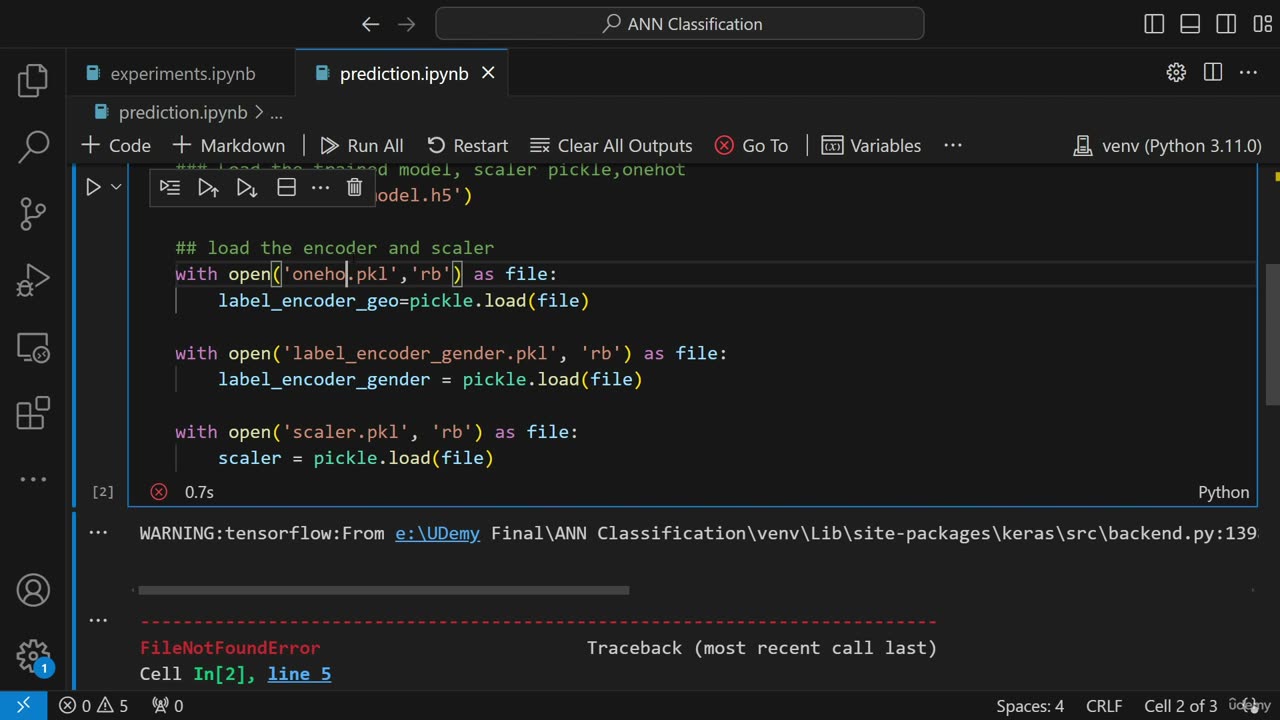Change end of line sequence CRLF
Screen dimensions: 1280x720
pyautogui.click(x=1104, y=706)
